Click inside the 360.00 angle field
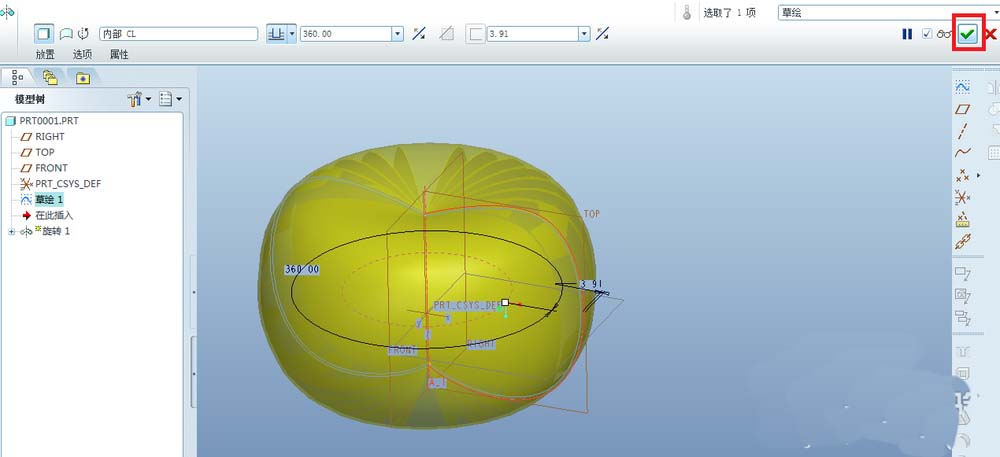Viewport: 1000px width, 457px height. click(x=346, y=34)
